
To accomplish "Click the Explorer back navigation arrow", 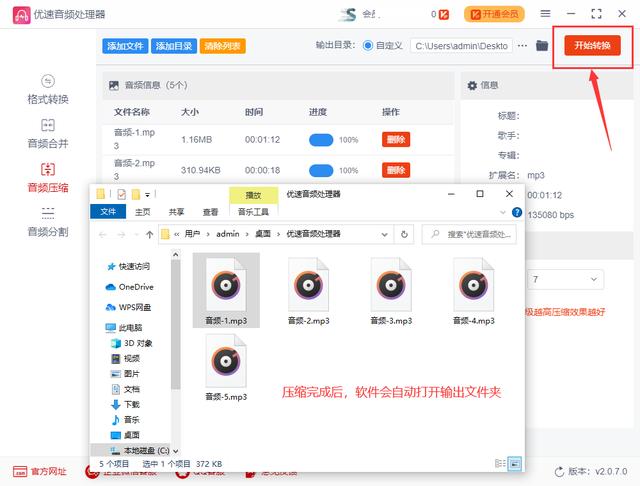I will pos(102,234).
